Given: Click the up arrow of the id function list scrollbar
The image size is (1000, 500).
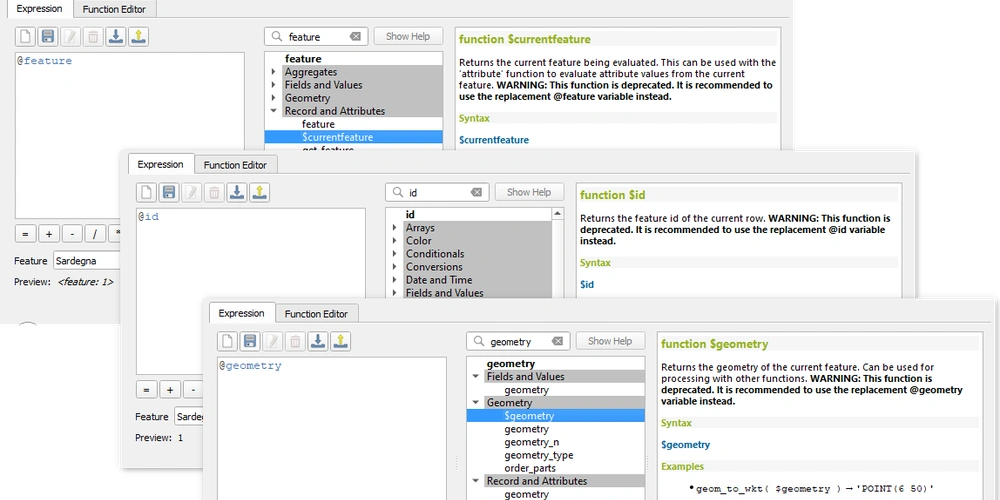Looking at the screenshot, I should [x=558, y=214].
